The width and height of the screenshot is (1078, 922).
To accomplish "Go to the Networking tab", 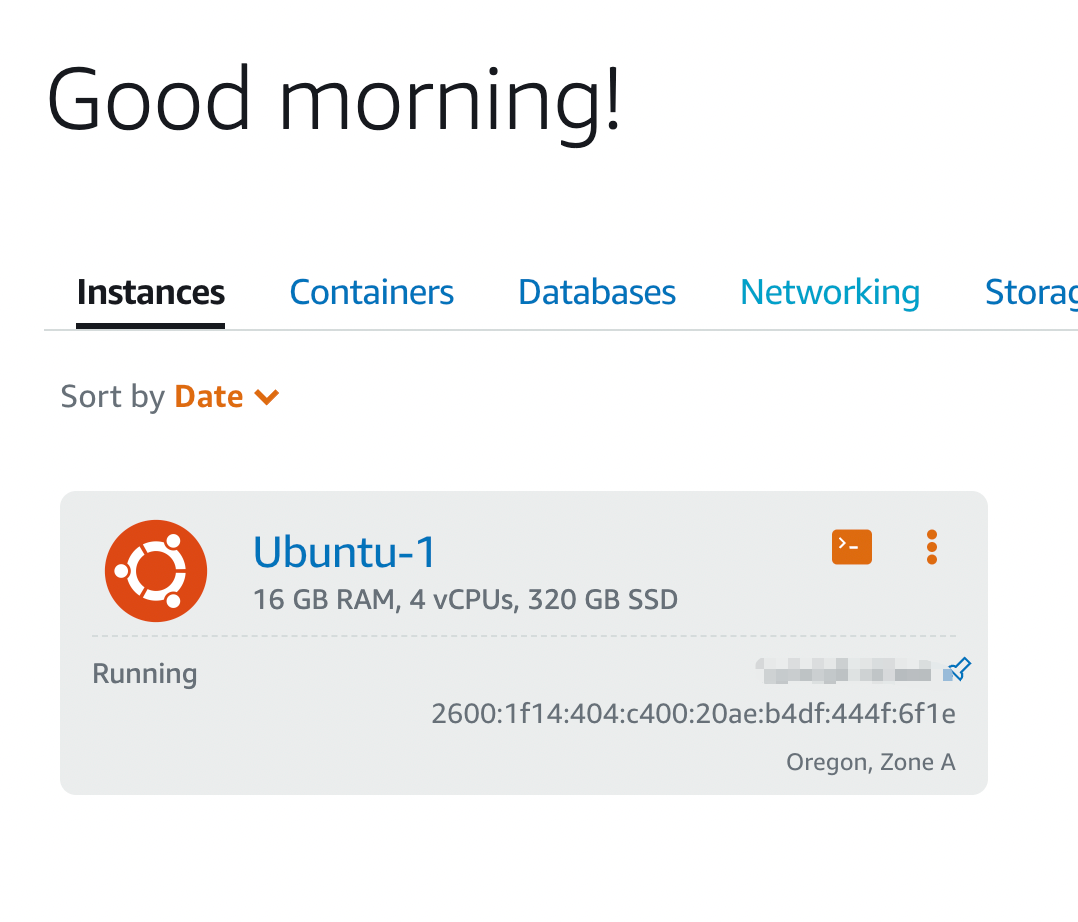I will [x=830, y=293].
